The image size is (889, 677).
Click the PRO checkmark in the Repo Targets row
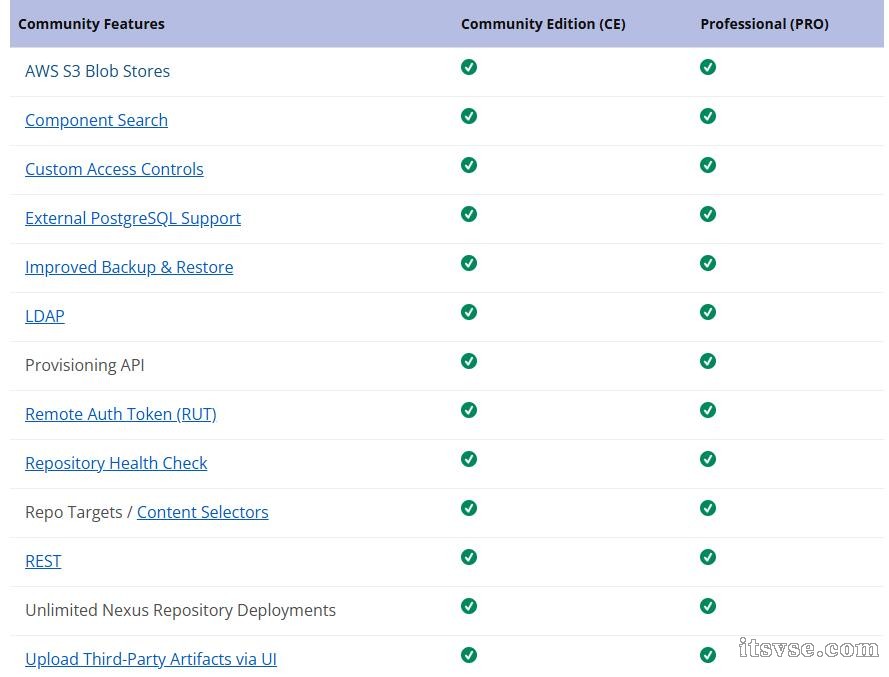[708, 508]
